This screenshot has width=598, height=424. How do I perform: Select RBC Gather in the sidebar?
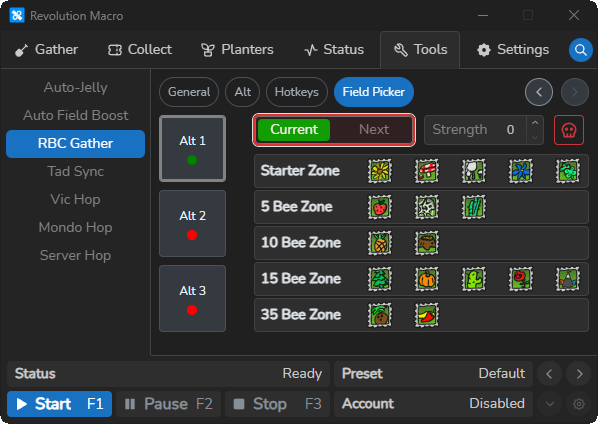coord(76,144)
